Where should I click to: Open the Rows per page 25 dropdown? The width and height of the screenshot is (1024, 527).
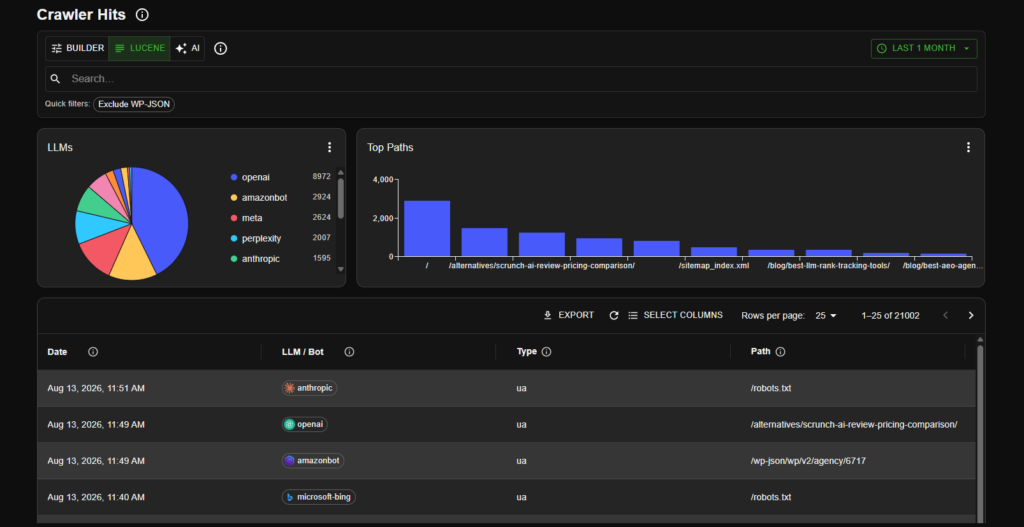826,315
